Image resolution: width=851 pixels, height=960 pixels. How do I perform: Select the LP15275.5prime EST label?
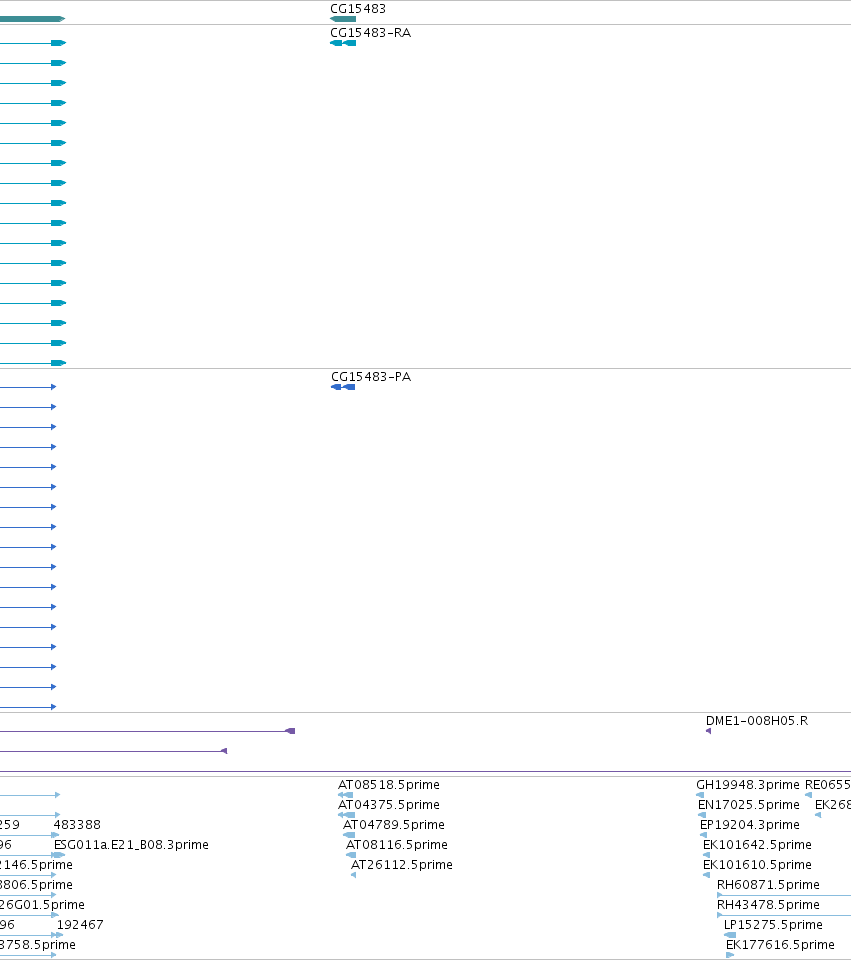[773, 924]
